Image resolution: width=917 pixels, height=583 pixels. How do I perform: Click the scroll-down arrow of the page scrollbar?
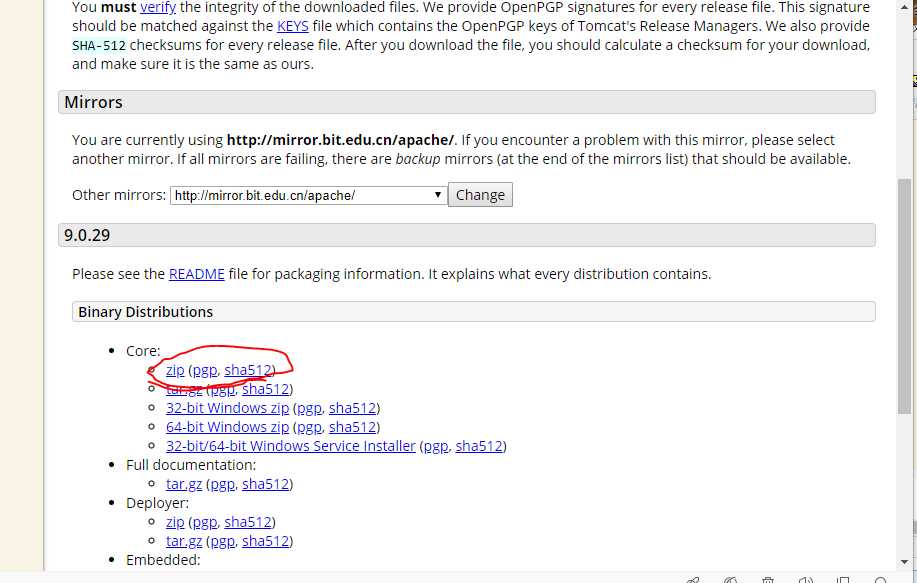pos(904,562)
